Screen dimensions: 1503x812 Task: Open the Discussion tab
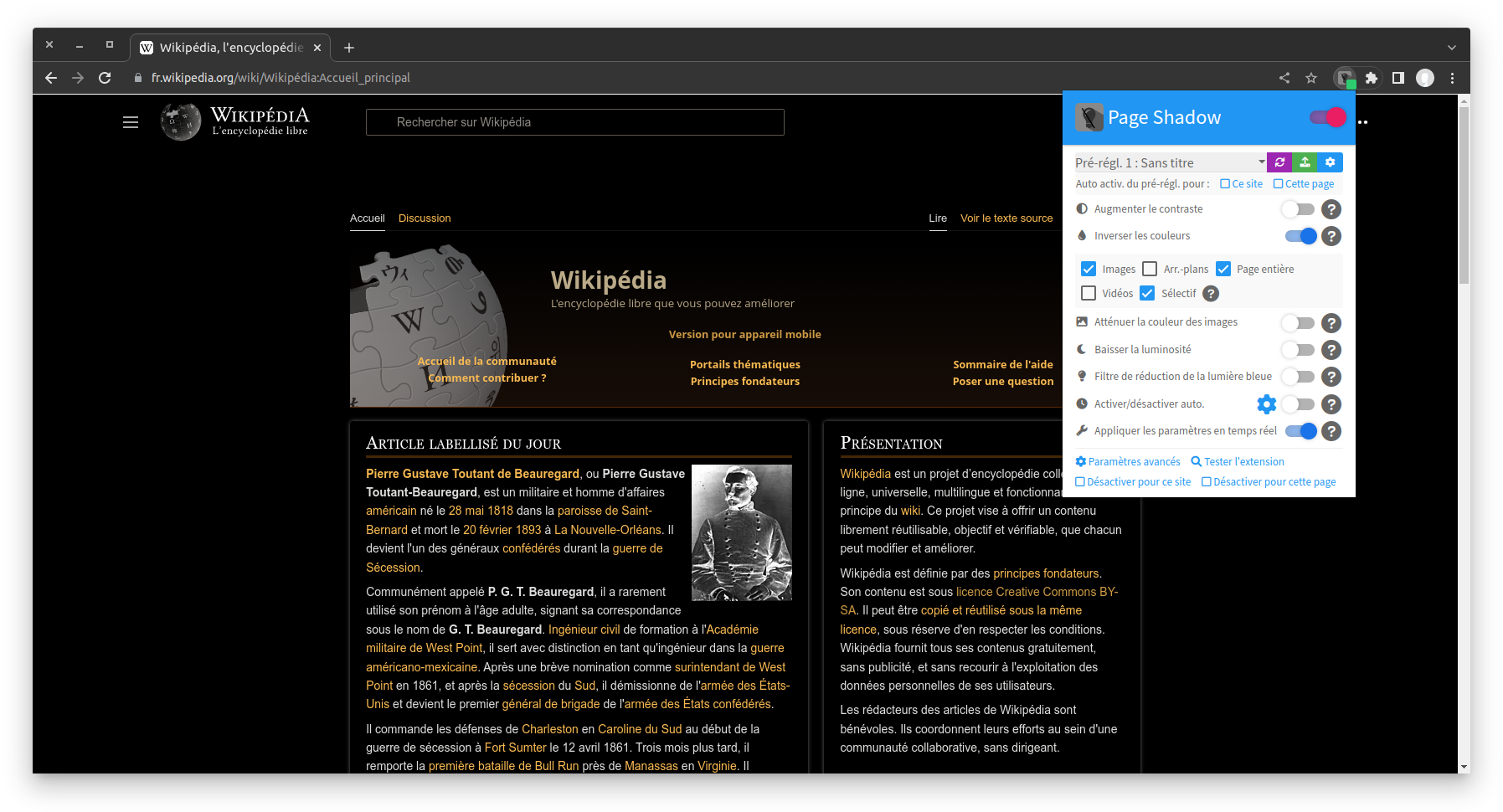pyautogui.click(x=425, y=218)
